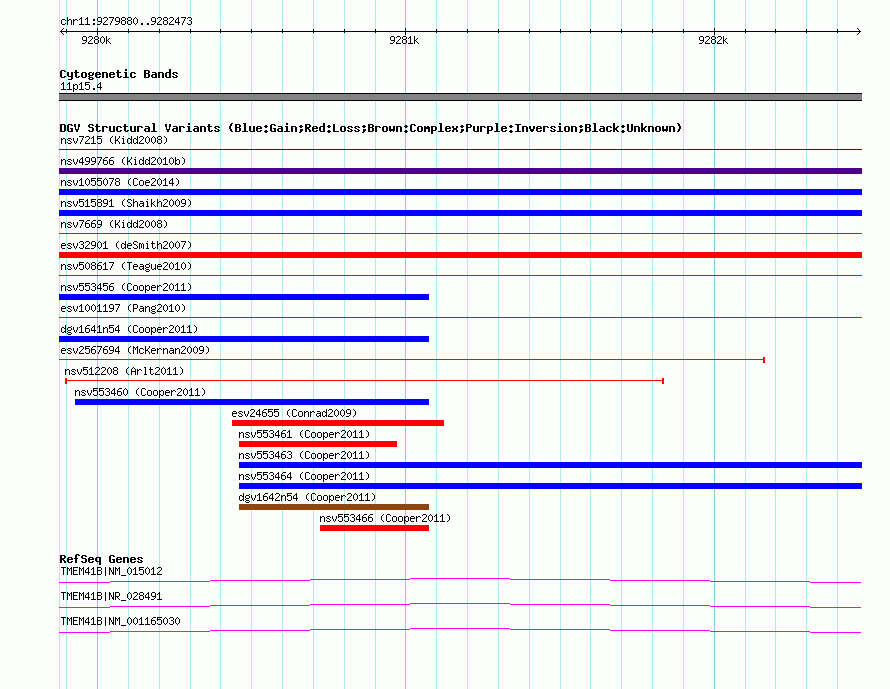Click the blue nsv515891 (Shaikh2009) gain bar
This screenshot has width=890, height=689.
[x=460, y=213]
